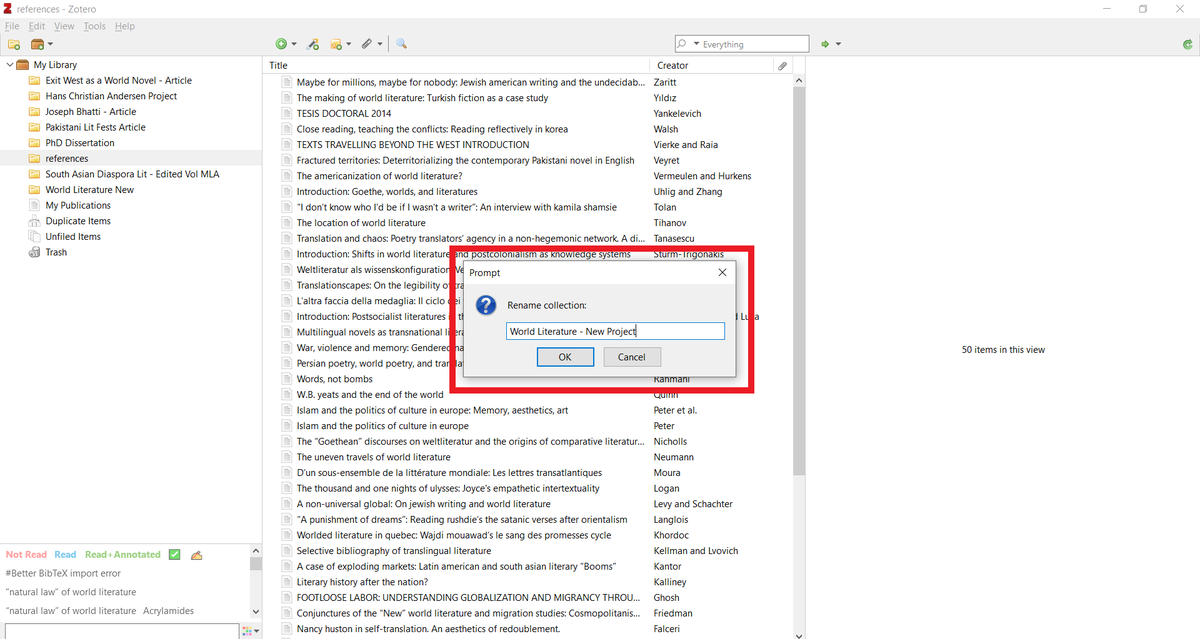Select item W.B. yeats and the end of the world

[370, 395]
